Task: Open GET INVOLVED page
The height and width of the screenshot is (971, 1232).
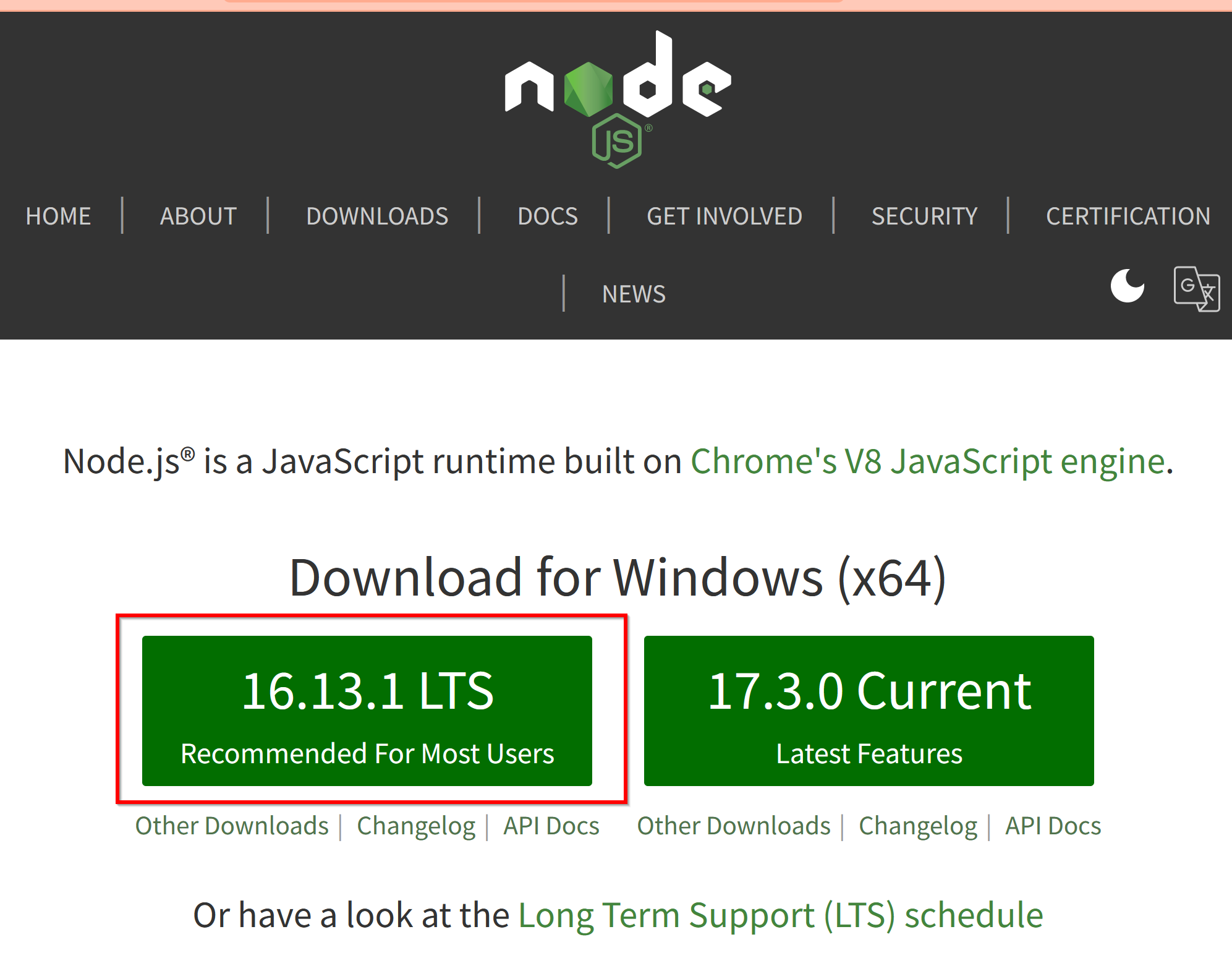Action: [x=724, y=216]
